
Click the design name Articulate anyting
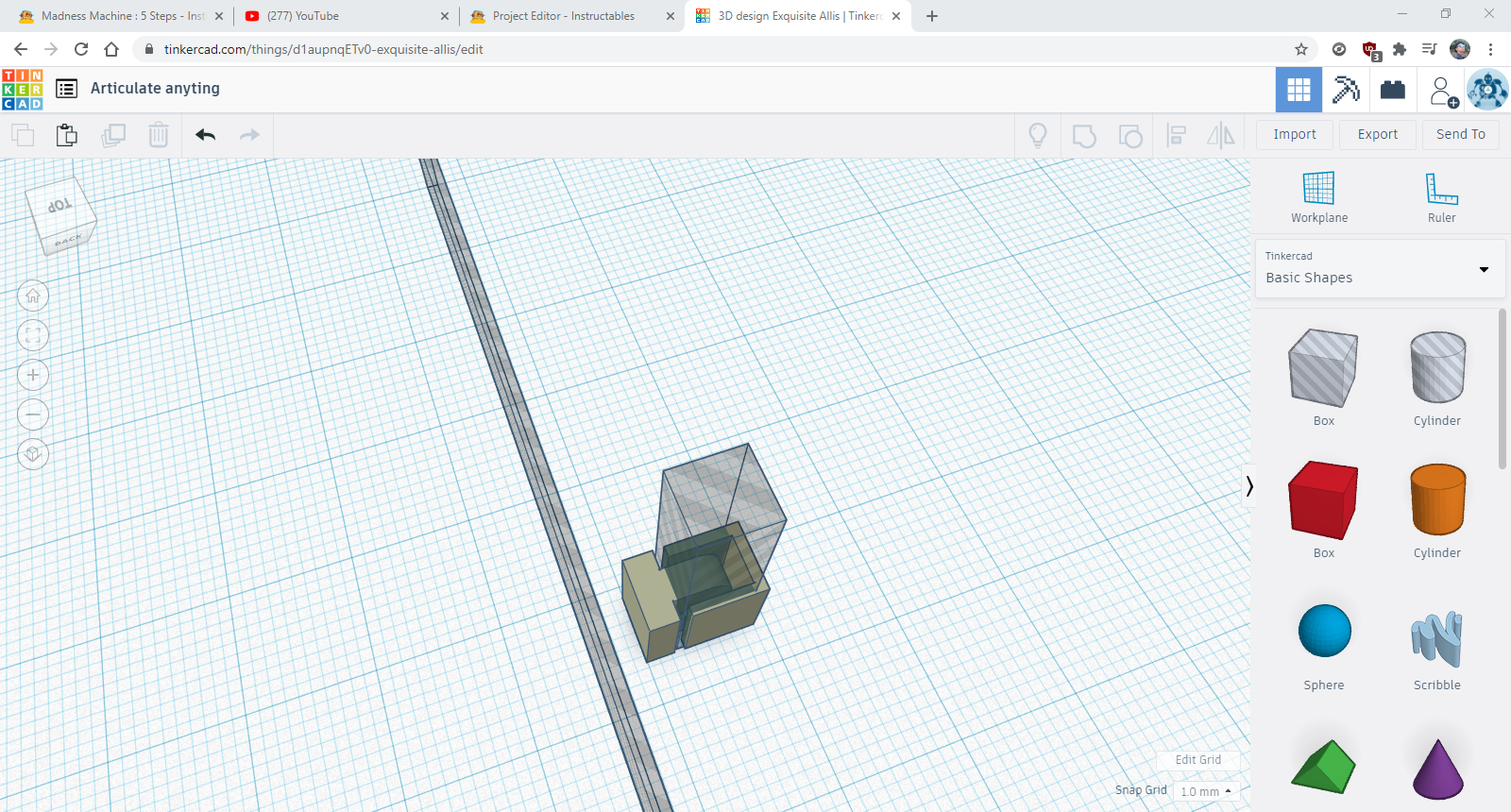(155, 89)
